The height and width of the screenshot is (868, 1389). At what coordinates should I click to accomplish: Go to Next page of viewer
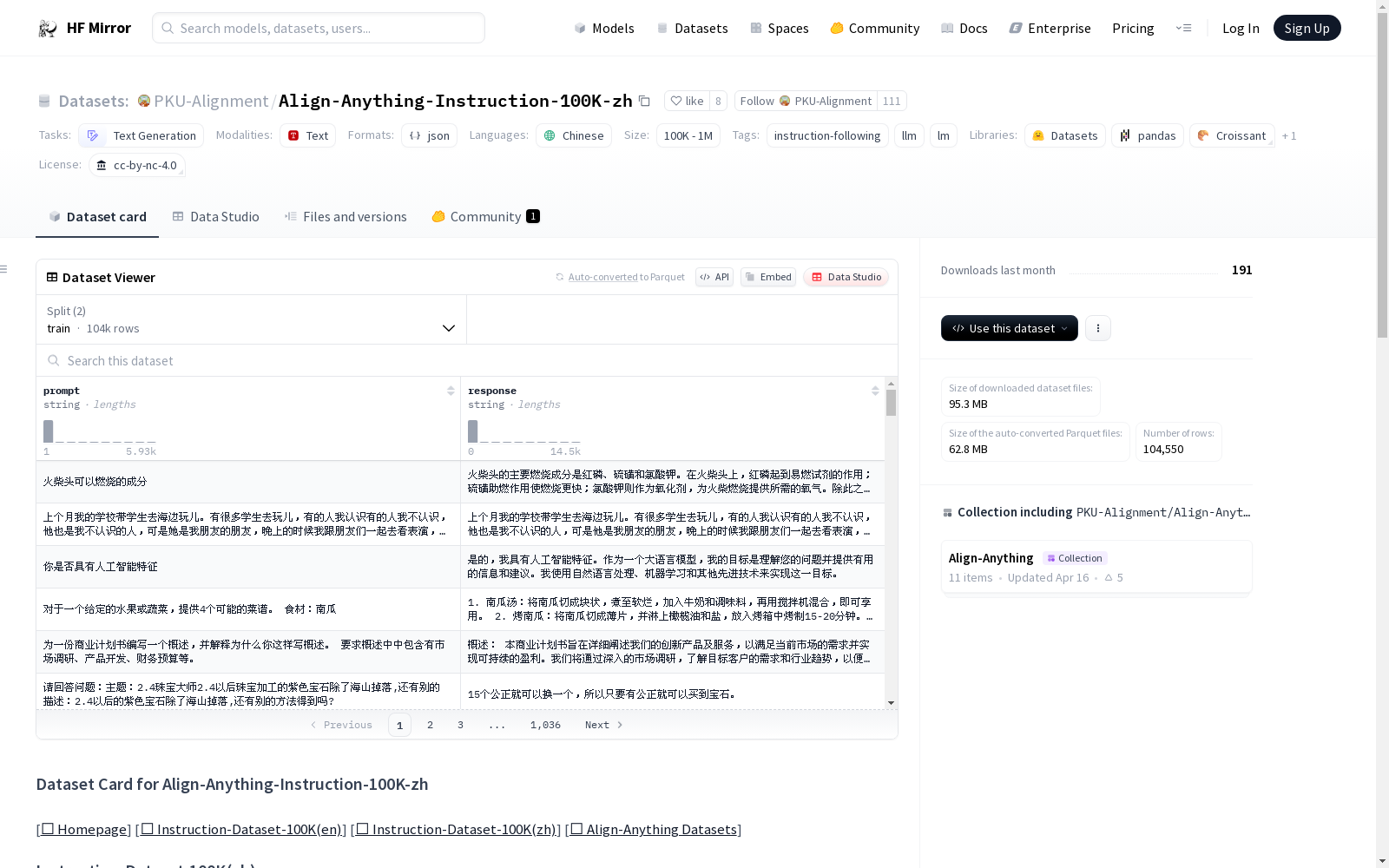[x=604, y=725]
